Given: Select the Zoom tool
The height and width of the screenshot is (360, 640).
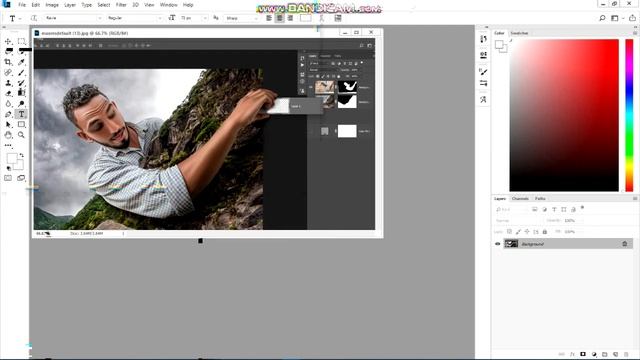Looking at the screenshot, I should click(22, 135).
